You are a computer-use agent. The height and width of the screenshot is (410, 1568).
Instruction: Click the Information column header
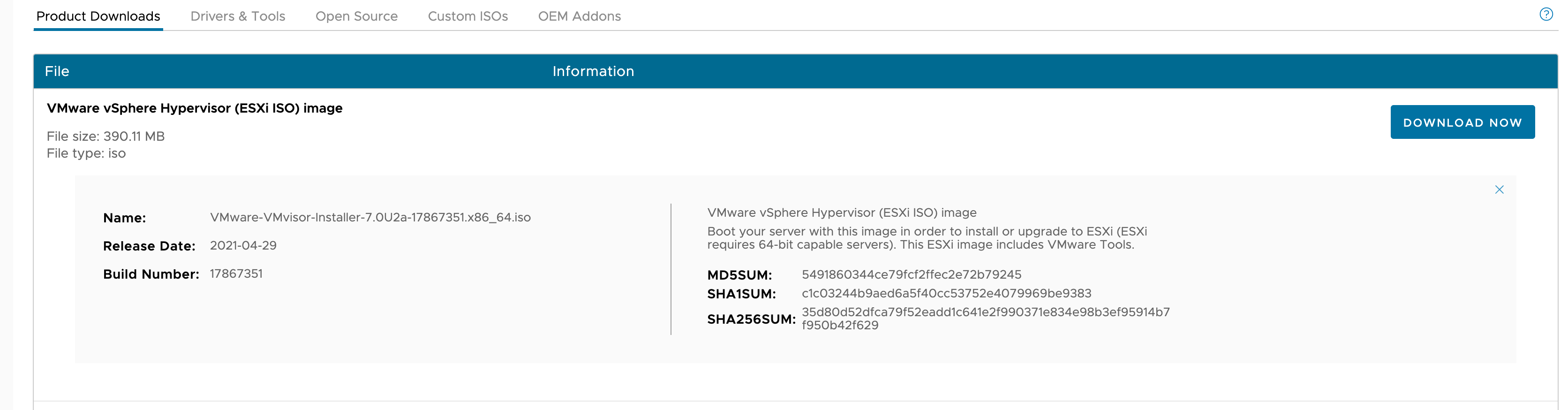[x=592, y=71]
